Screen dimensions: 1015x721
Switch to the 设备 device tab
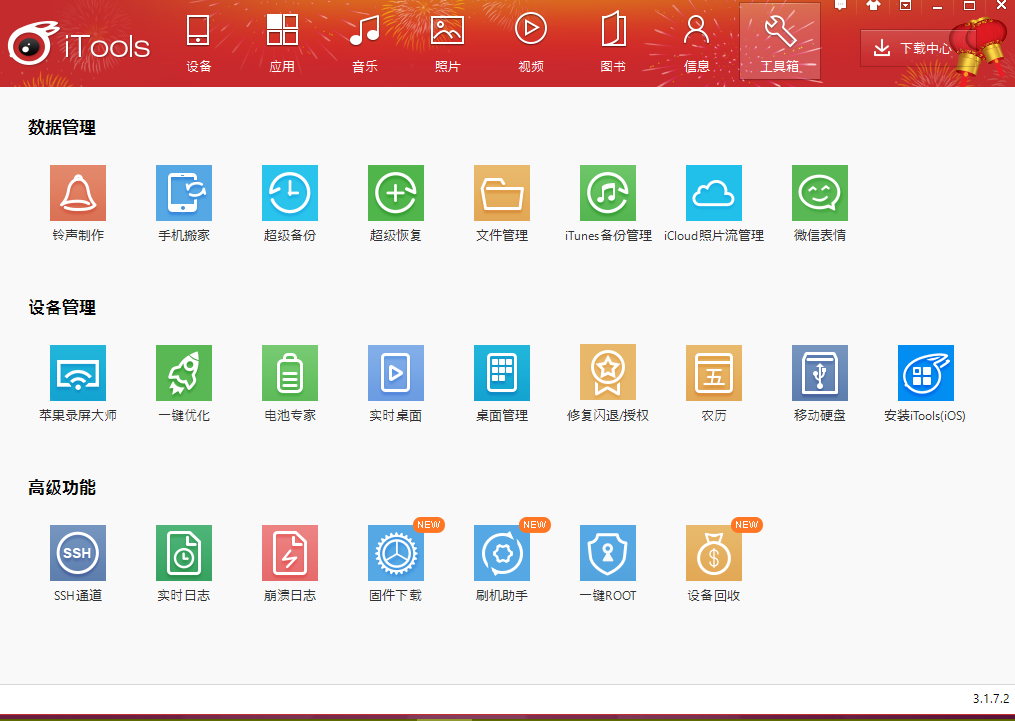pos(198,43)
